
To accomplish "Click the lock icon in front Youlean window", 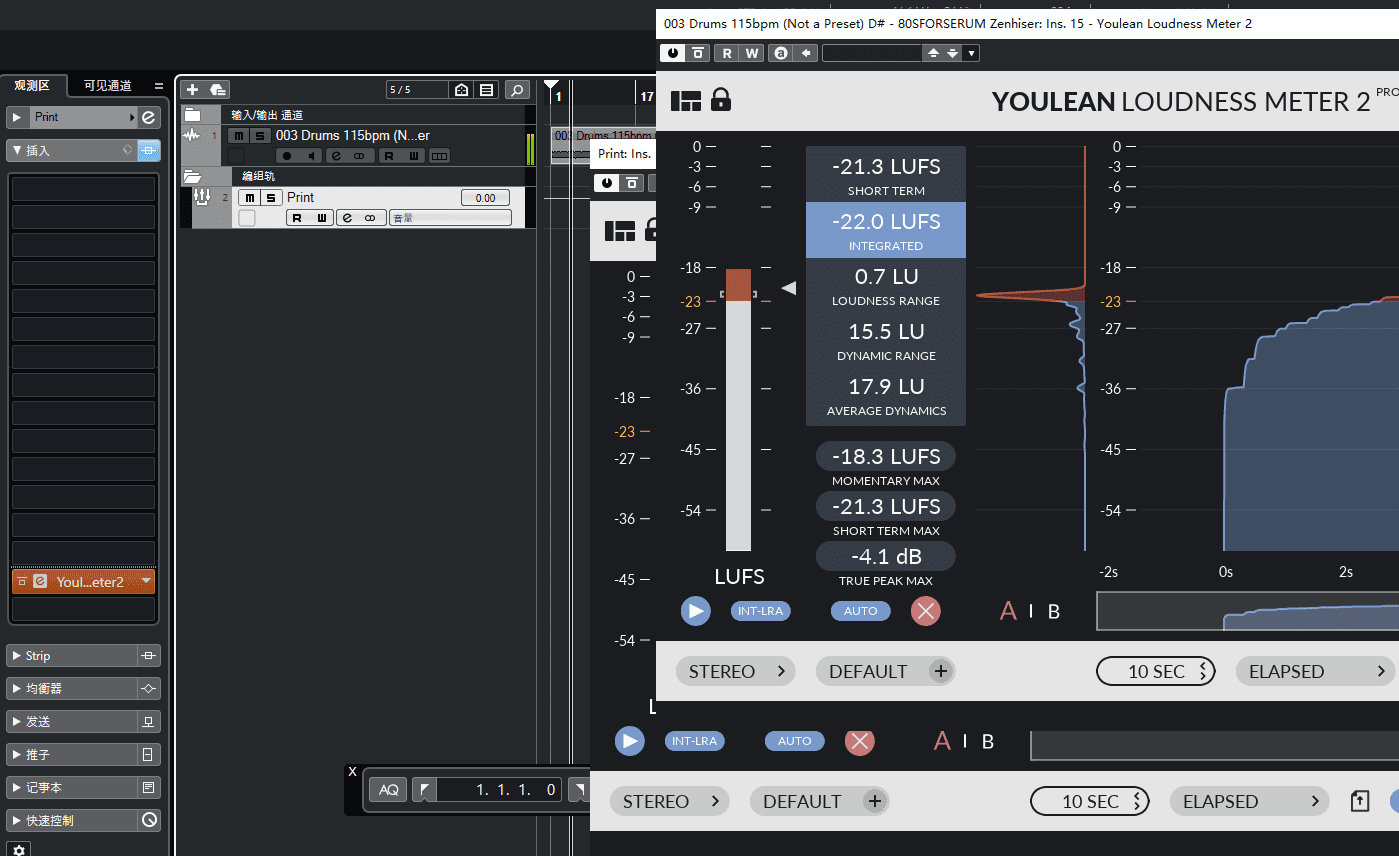I will pos(720,99).
